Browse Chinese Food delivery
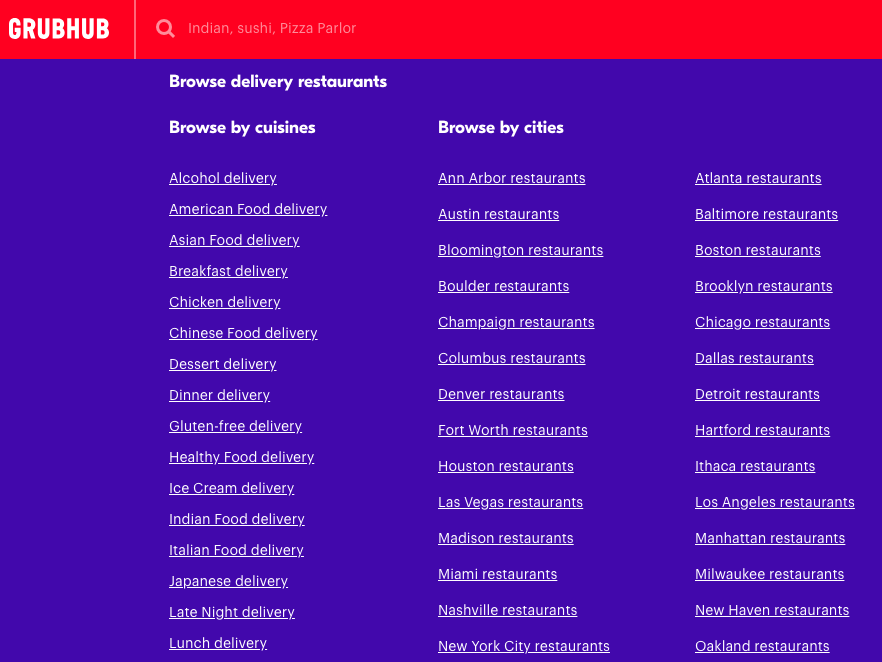882x662 pixels. tap(243, 333)
